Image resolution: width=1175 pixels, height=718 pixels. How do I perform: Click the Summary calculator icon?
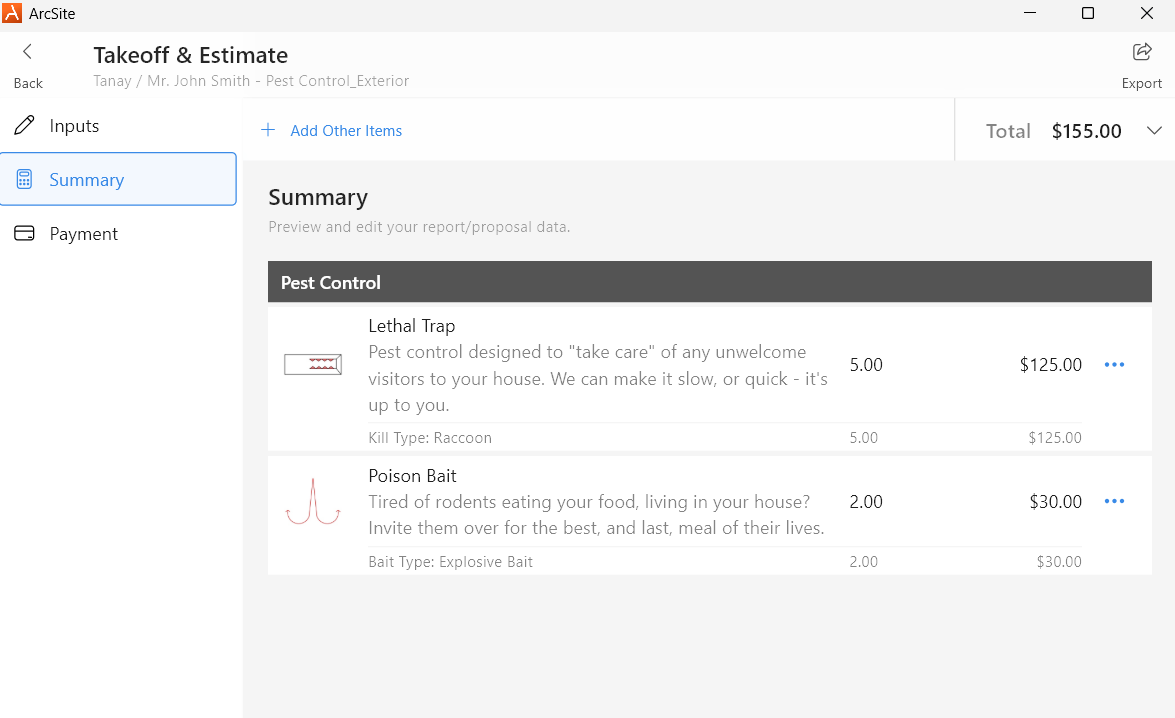pos(24,179)
